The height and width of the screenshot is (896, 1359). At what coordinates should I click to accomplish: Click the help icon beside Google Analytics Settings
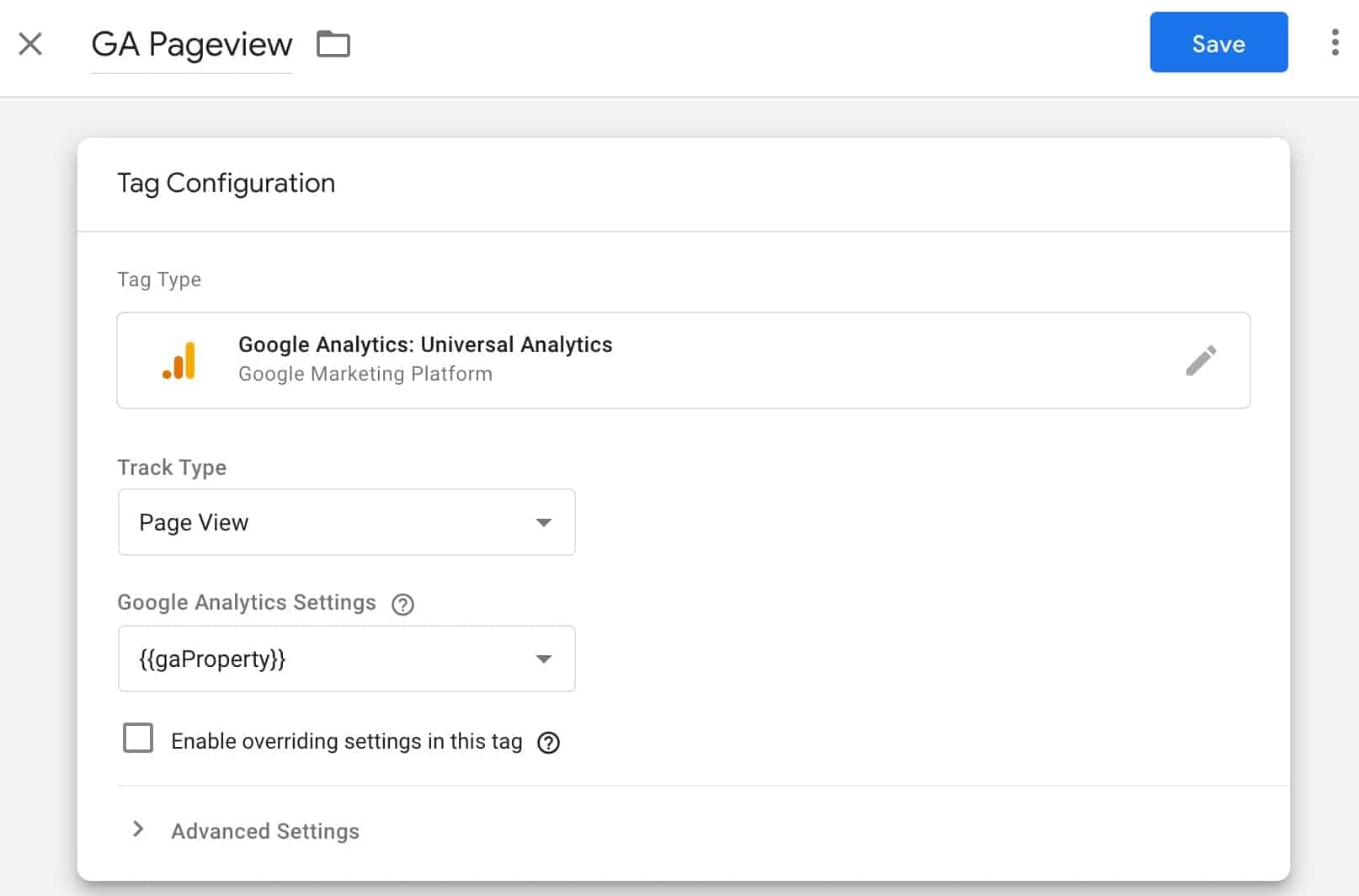[x=402, y=604]
